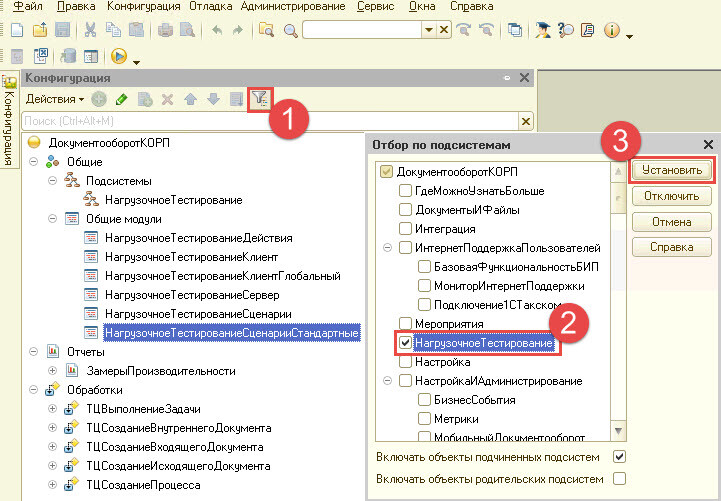
Task: Uncheck the НагрузочноеТестирование subsystem checkbox
Action: tap(405, 344)
